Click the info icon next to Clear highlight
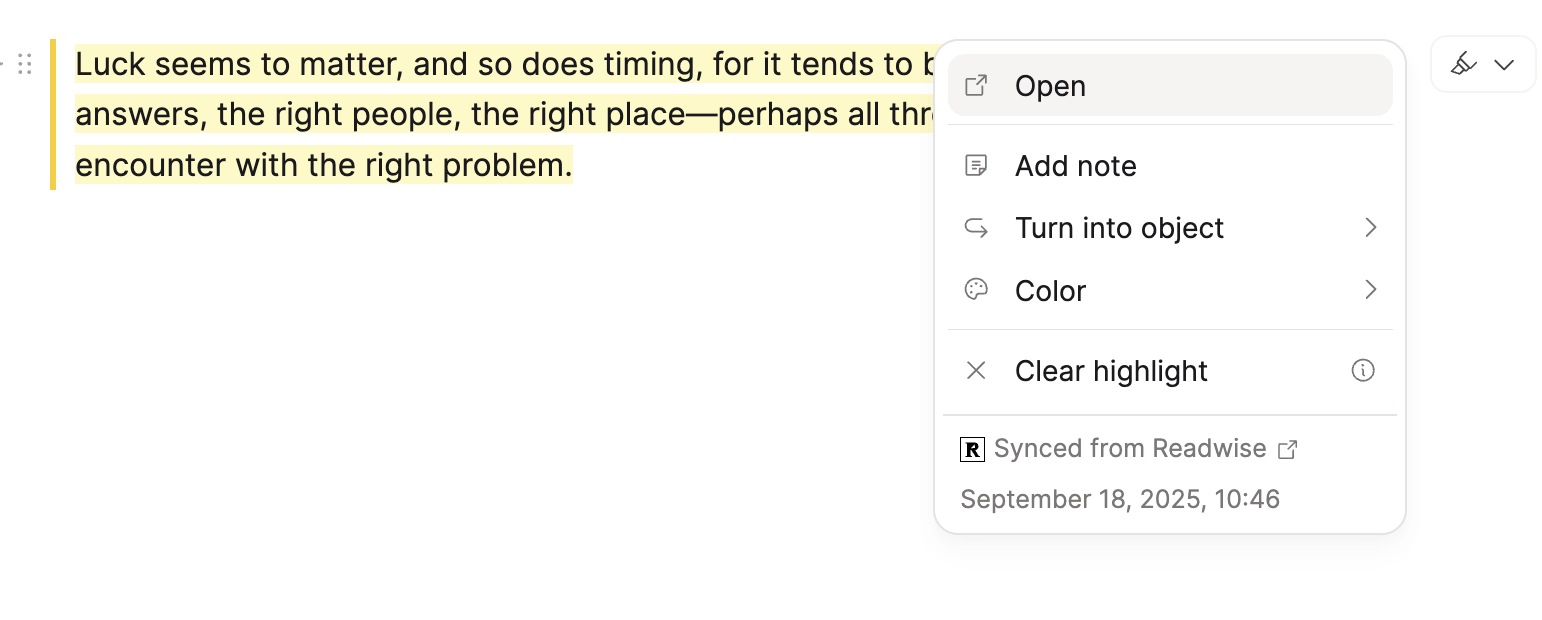 coord(1362,370)
